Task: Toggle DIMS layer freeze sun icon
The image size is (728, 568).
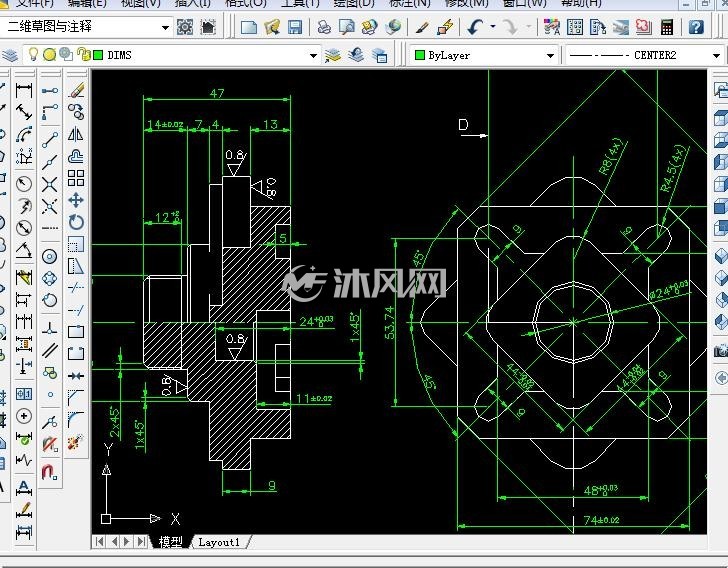Action: coord(49,55)
